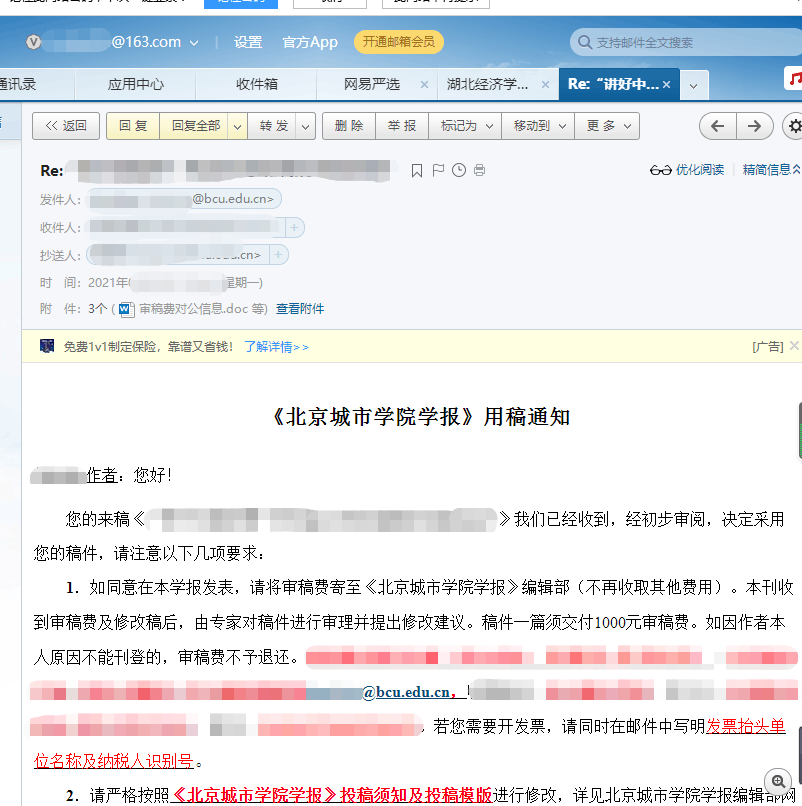Expand the tab overflow dropdown
The image size is (802, 806).
tap(694, 85)
